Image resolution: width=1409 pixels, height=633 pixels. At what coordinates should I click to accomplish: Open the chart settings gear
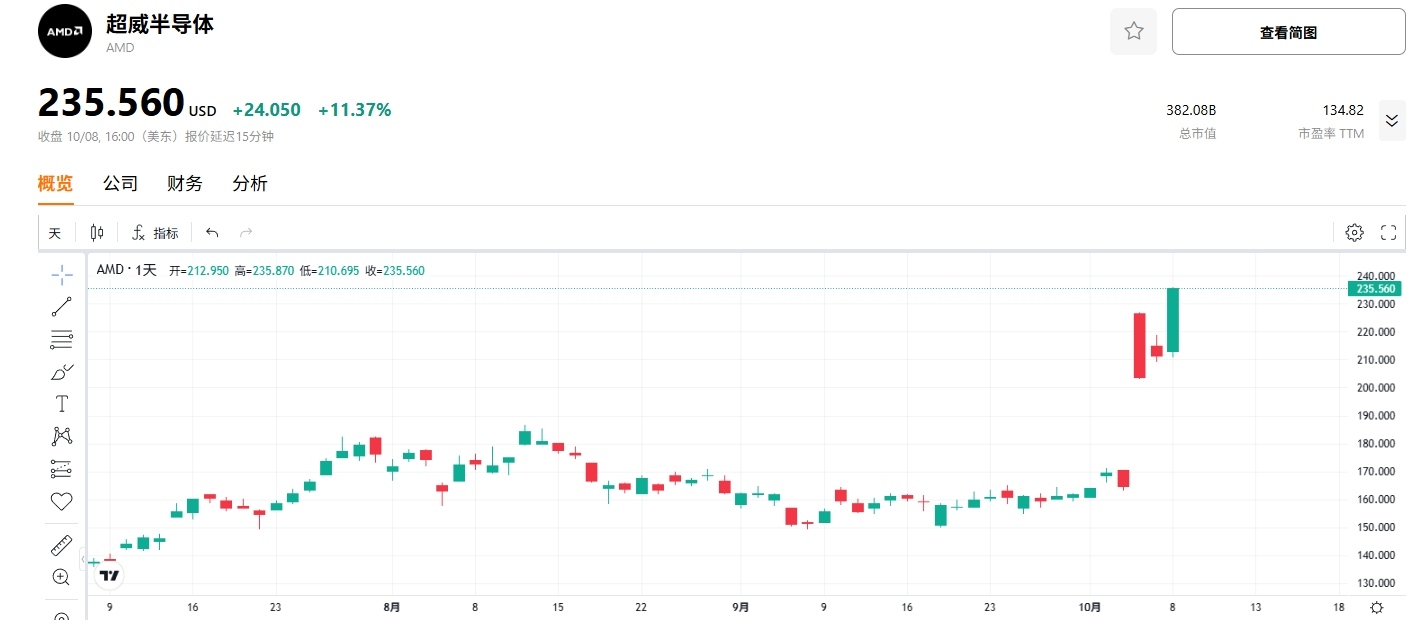click(1354, 233)
